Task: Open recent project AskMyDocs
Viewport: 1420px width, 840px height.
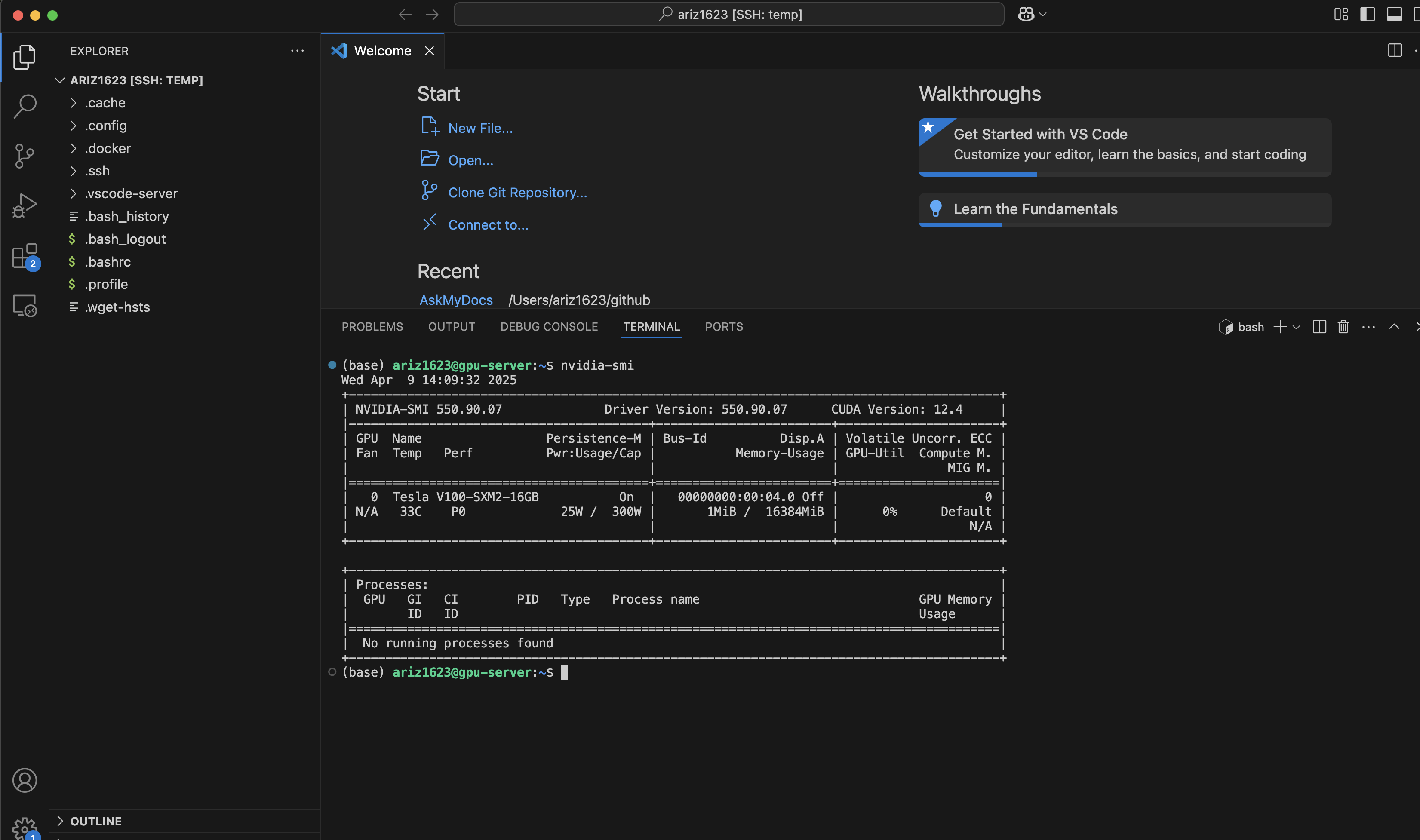Action: click(456, 300)
